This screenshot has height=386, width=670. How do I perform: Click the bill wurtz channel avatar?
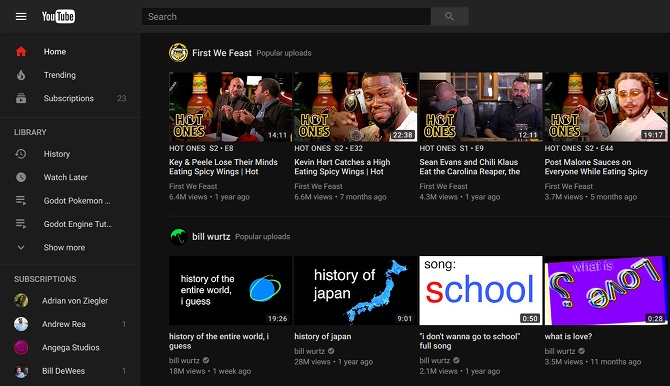(178, 236)
